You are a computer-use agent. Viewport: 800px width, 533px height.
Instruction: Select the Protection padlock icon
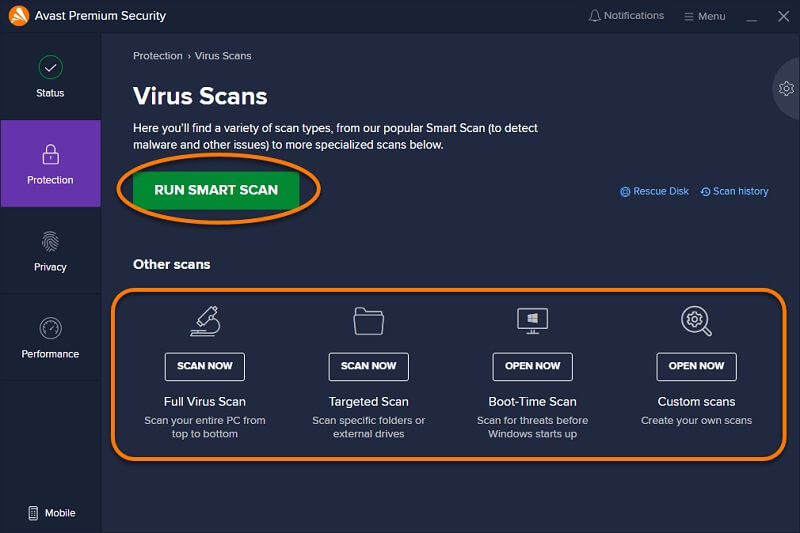pyautogui.click(x=51, y=154)
